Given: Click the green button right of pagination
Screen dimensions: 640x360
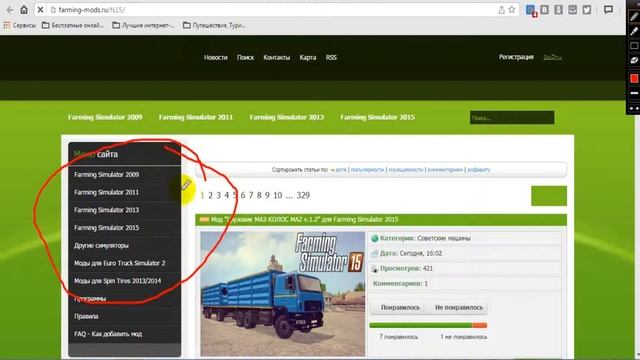Looking at the screenshot, I should [549, 196].
